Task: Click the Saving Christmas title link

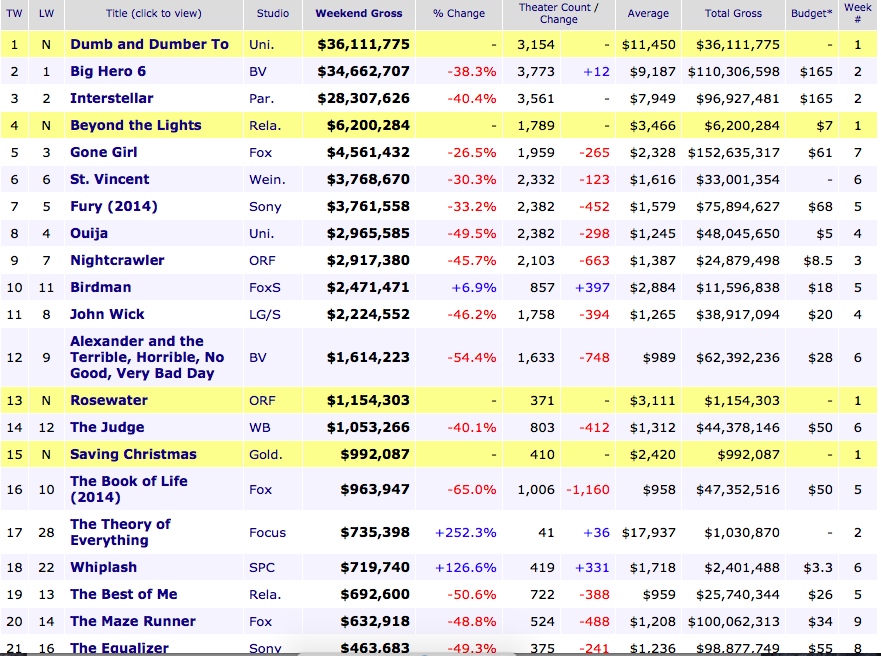Action: 133,454
